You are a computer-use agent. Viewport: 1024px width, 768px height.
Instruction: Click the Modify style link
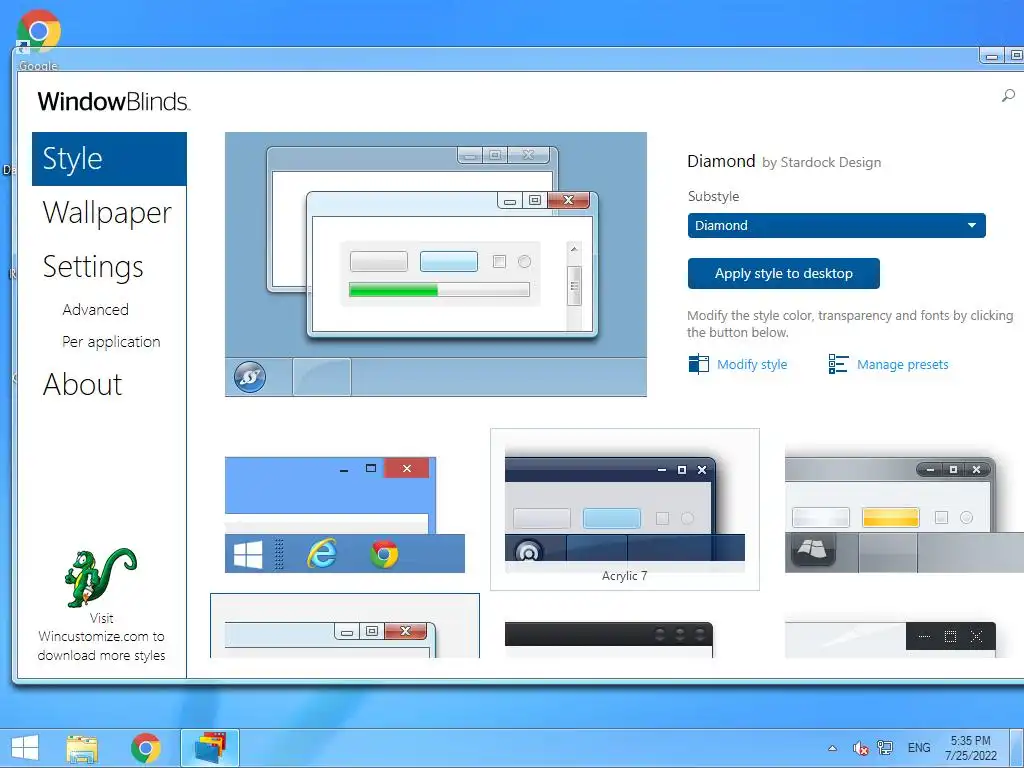(x=752, y=364)
